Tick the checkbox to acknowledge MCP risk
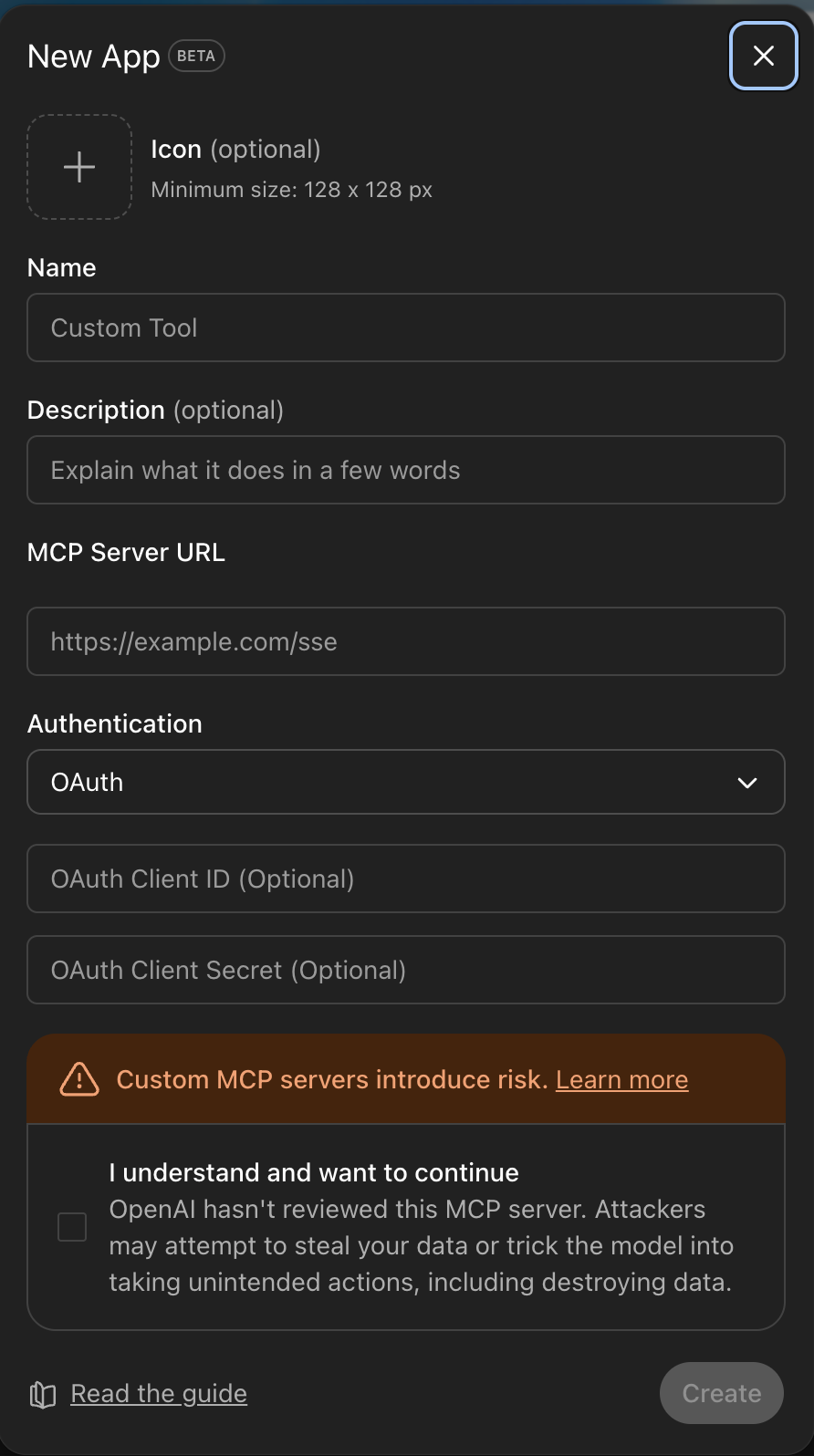The image size is (814, 1456). (72, 1227)
